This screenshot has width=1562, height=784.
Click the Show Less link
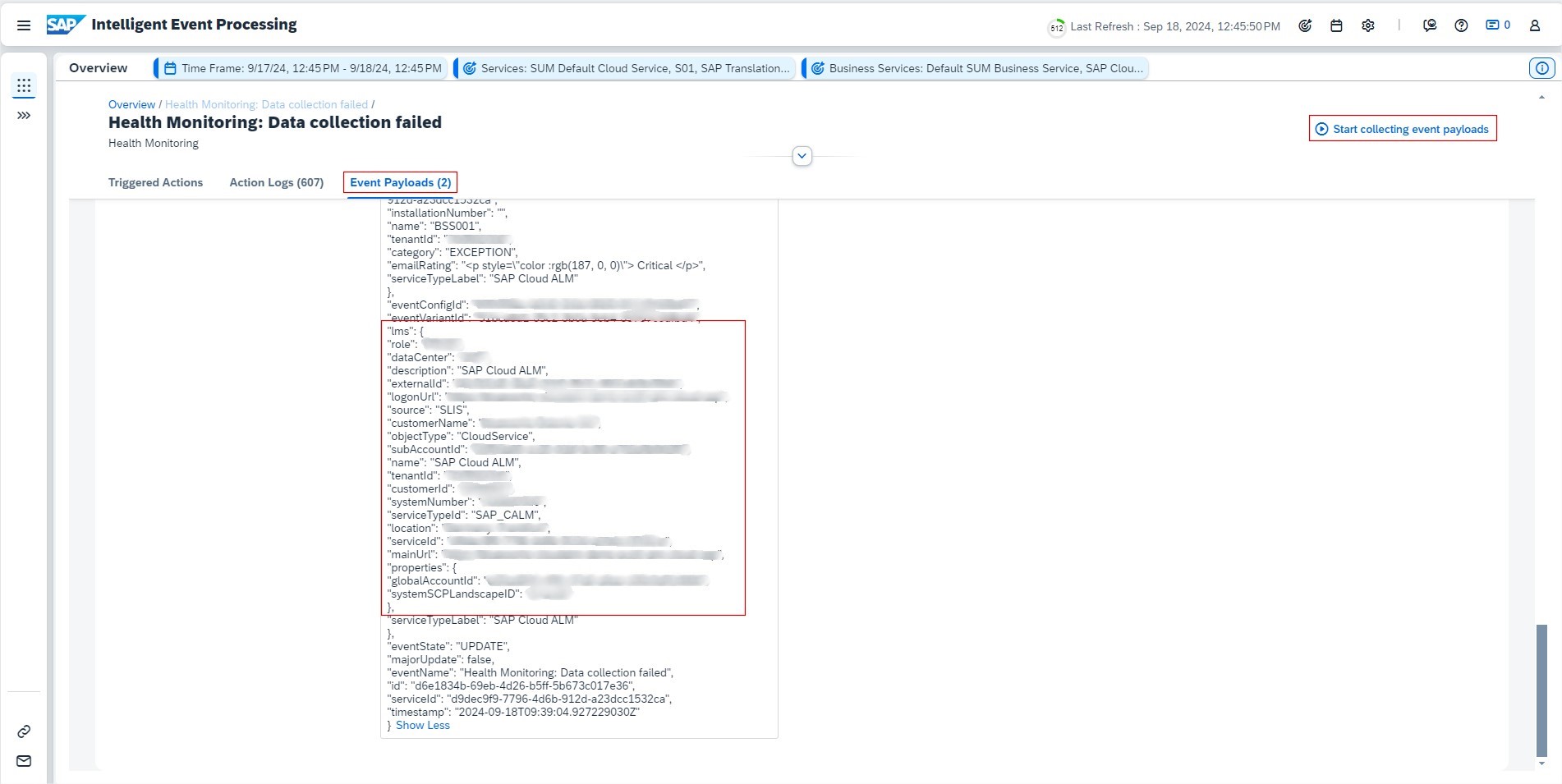point(422,725)
